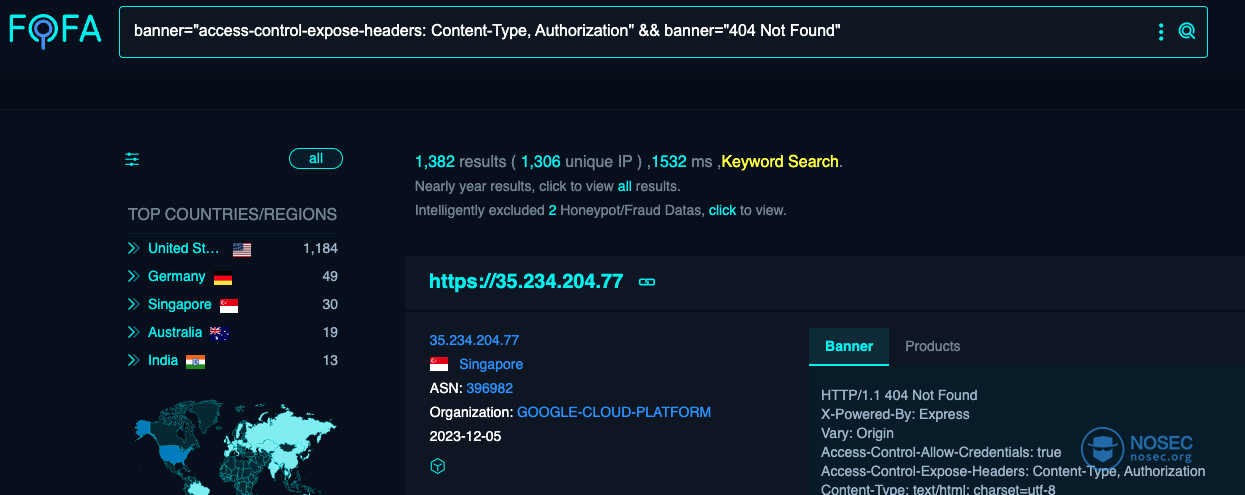Screen dimensions: 1245x495
Task: Click the 35.234.204.77 IP address link
Action: coord(474,340)
